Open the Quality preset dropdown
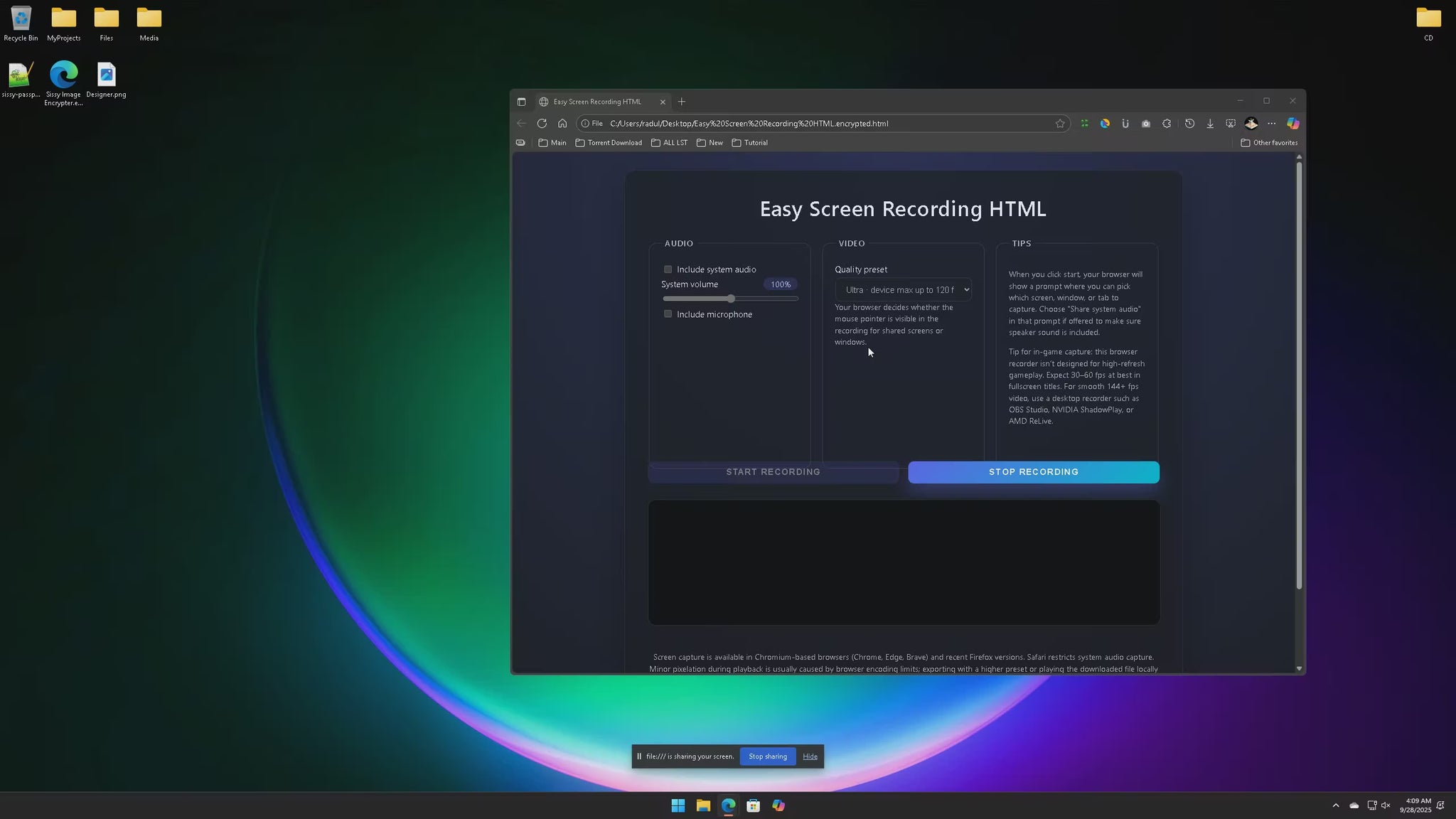The height and width of the screenshot is (819, 1456). click(x=903, y=290)
